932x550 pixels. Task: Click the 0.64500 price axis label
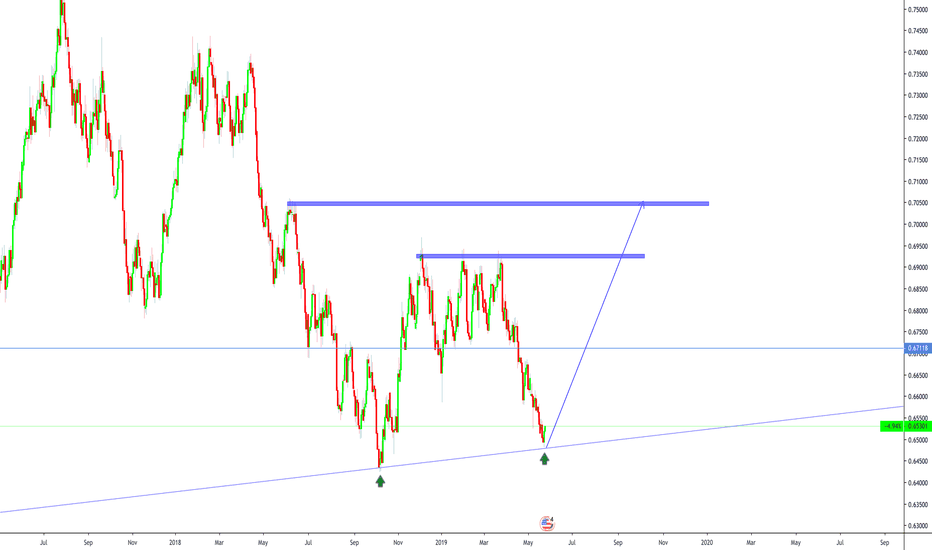919,461
